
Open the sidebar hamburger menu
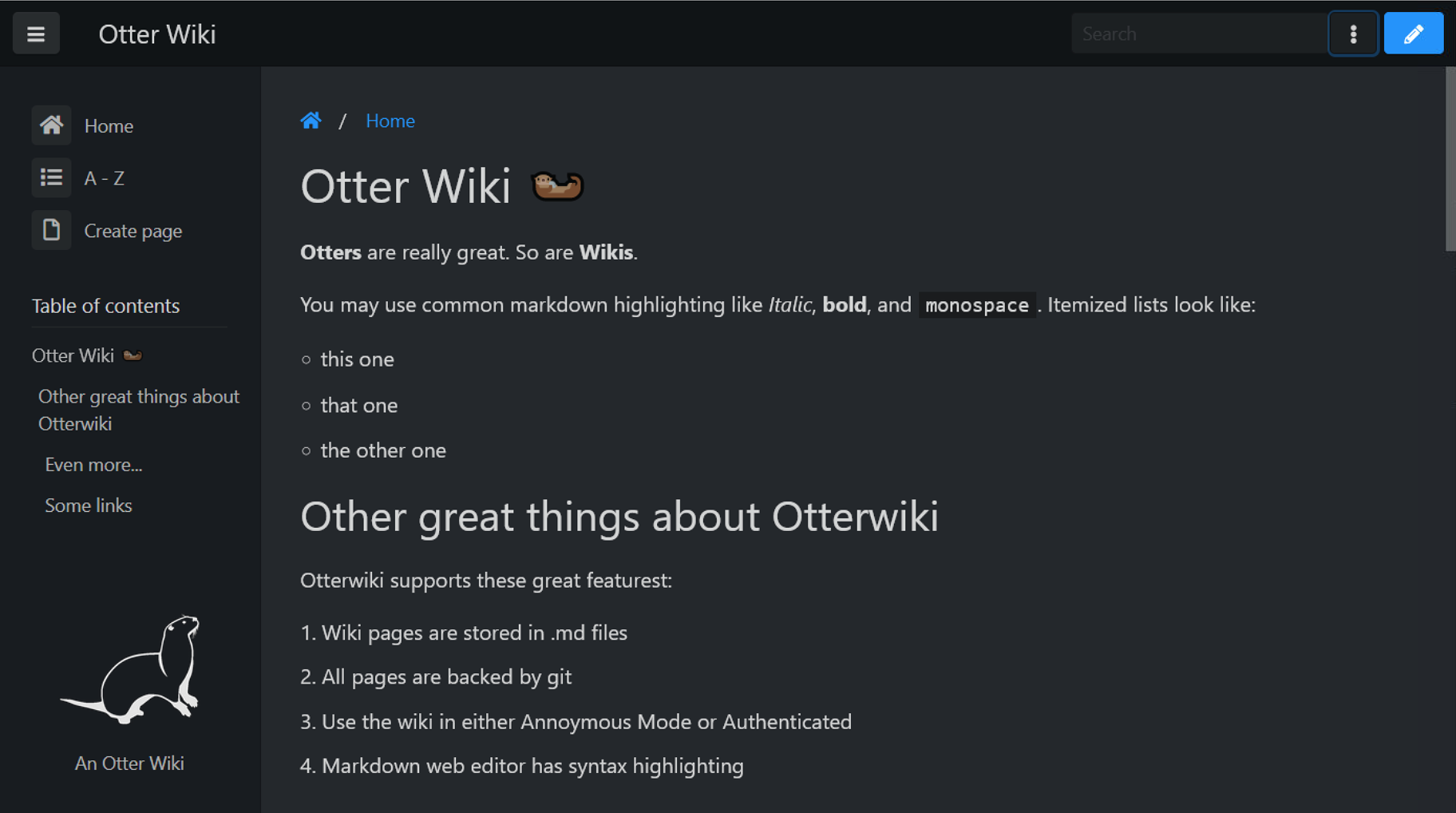(36, 33)
